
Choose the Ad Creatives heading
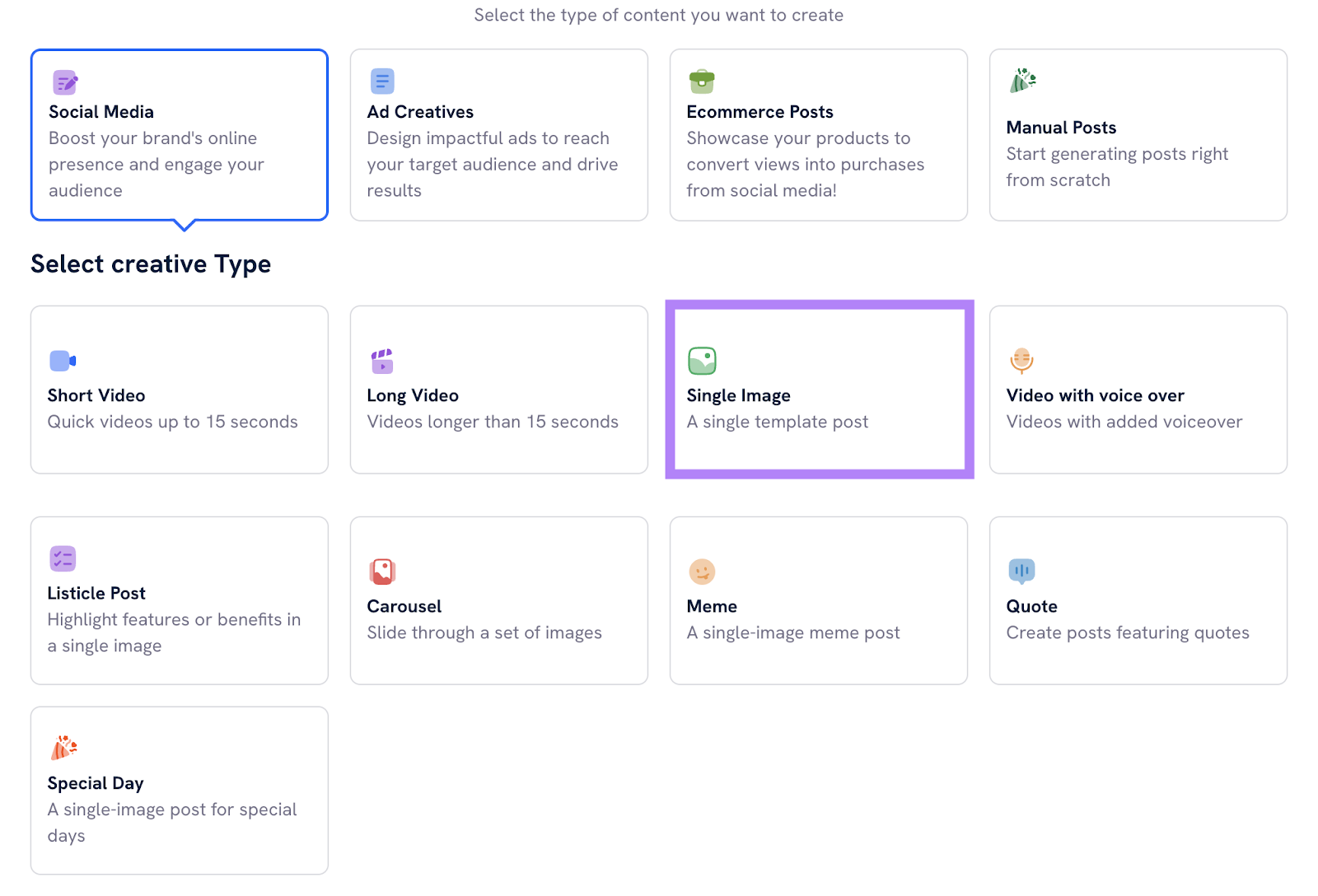pos(420,112)
